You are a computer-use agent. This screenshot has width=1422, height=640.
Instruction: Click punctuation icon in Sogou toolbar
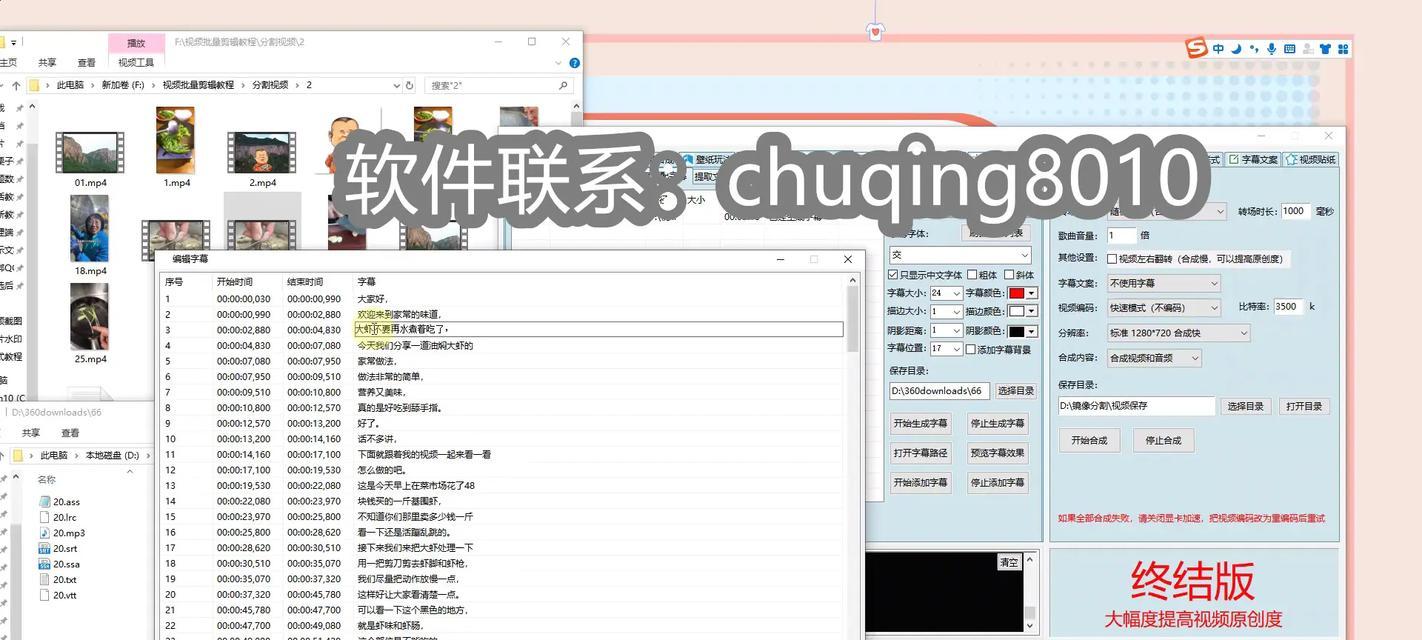pos(1254,48)
